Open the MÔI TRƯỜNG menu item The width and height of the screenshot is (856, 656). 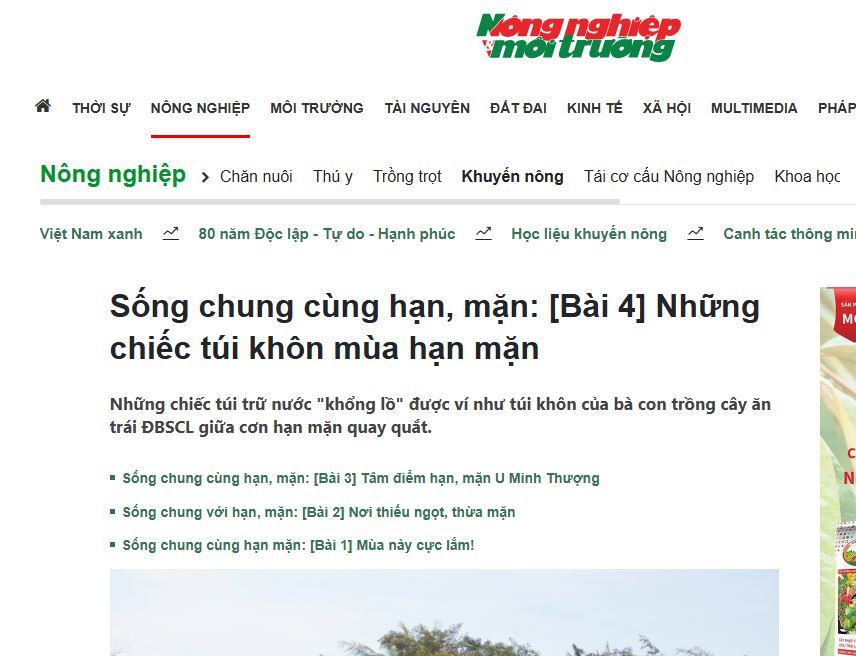click(317, 108)
